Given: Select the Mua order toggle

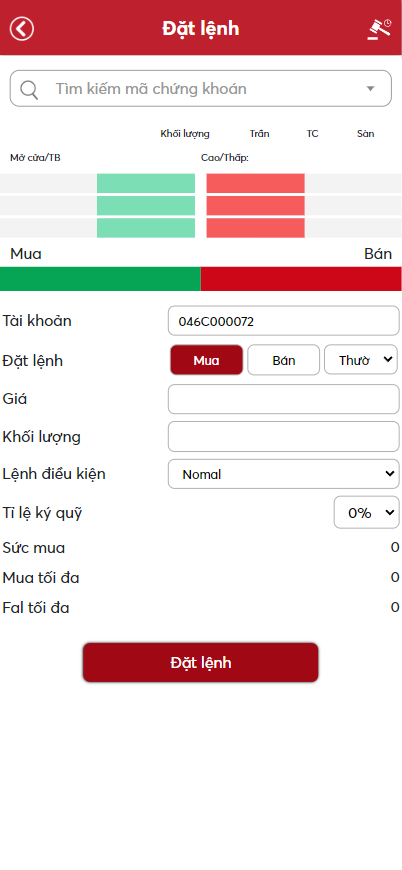Looking at the screenshot, I should 206,360.
